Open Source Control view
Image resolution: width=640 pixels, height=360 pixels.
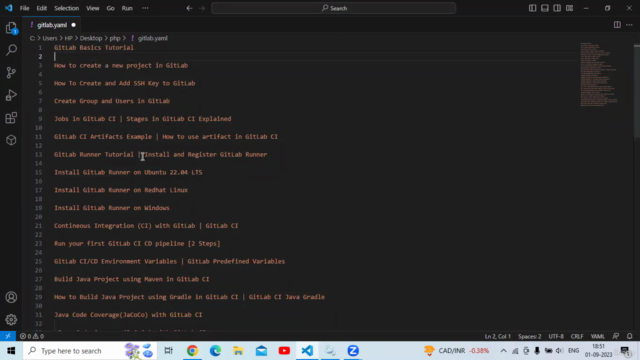[x=11, y=73]
